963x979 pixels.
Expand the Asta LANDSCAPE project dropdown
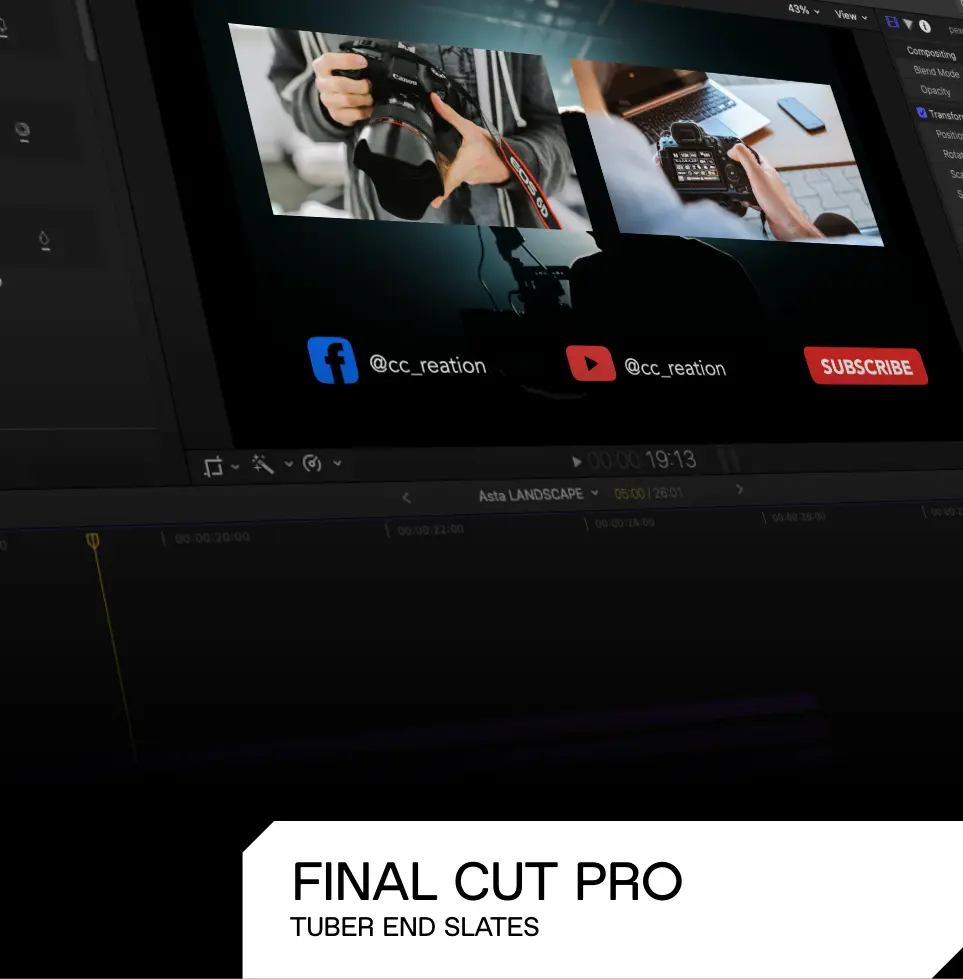pyautogui.click(x=595, y=493)
